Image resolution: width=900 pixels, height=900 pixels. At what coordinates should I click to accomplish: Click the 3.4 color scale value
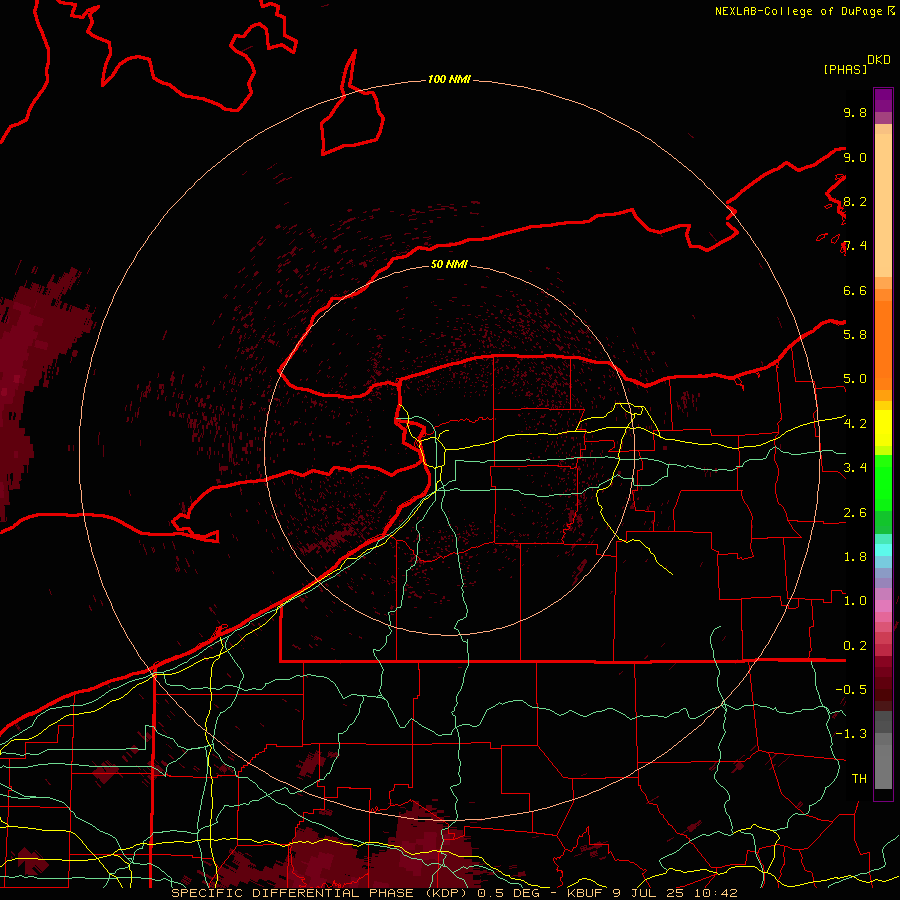click(x=855, y=468)
